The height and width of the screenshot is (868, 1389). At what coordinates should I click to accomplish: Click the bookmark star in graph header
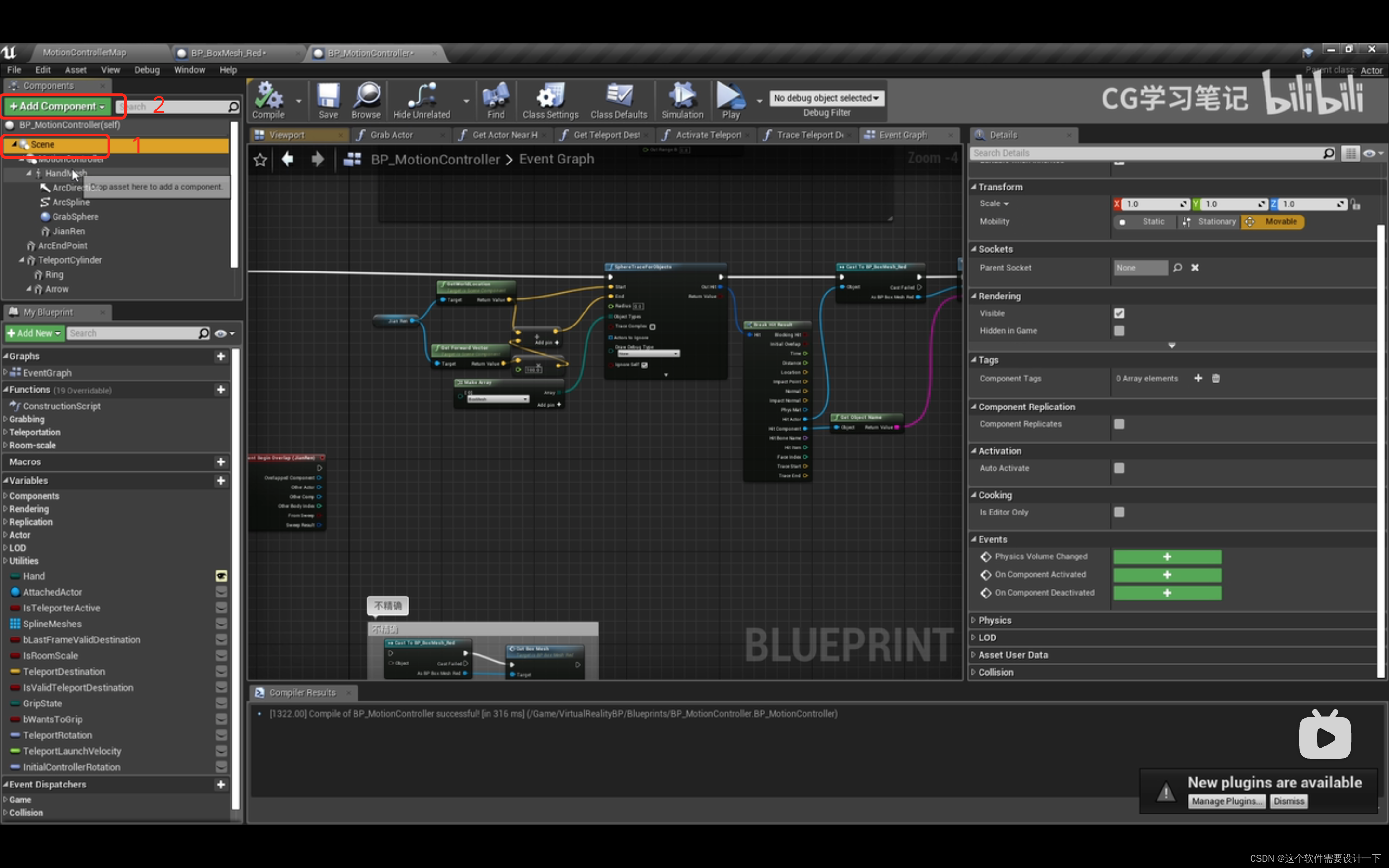[260, 160]
